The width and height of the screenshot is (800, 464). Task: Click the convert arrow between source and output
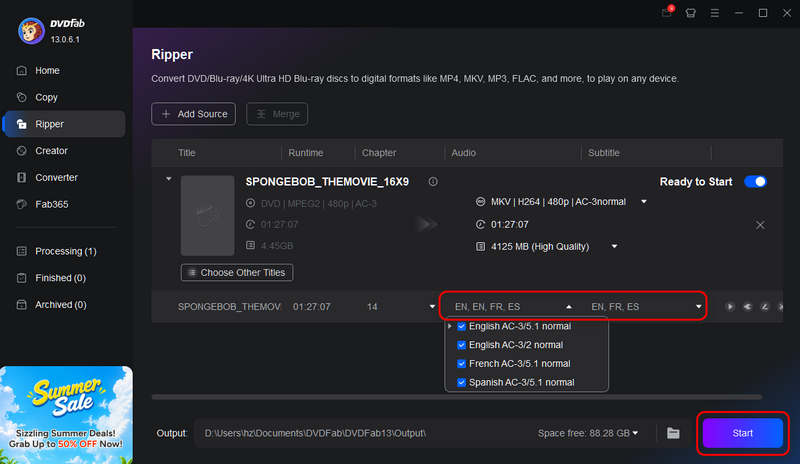point(426,224)
